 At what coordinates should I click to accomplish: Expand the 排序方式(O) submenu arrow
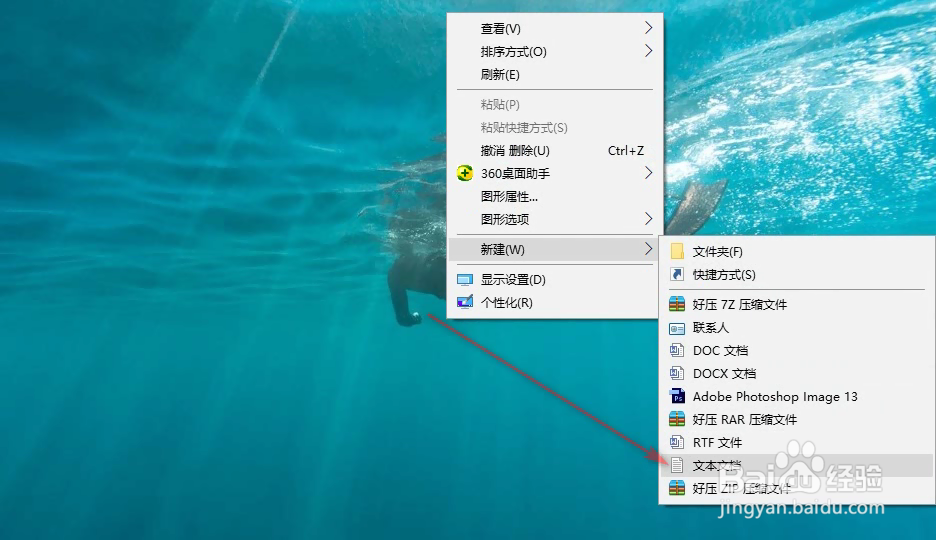click(x=648, y=51)
